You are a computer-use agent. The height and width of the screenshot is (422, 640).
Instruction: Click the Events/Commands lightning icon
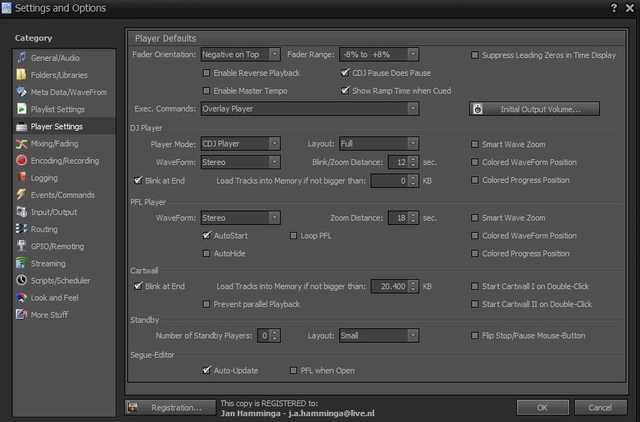point(21,195)
